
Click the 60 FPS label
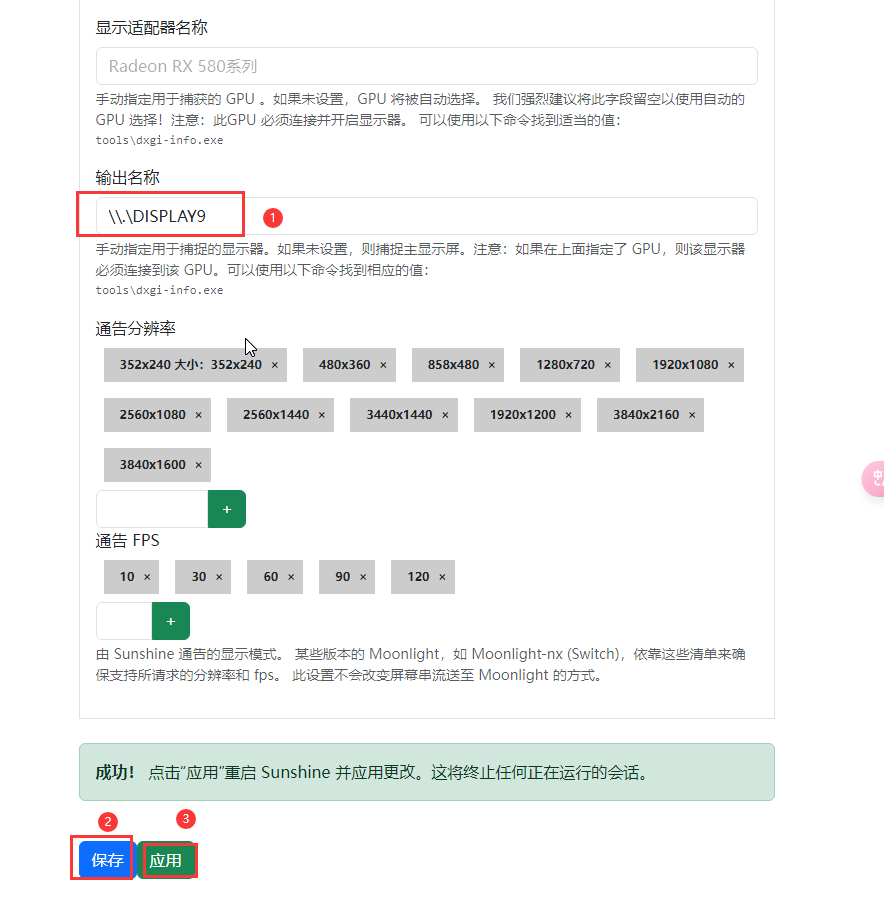click(x=271, y=577)
